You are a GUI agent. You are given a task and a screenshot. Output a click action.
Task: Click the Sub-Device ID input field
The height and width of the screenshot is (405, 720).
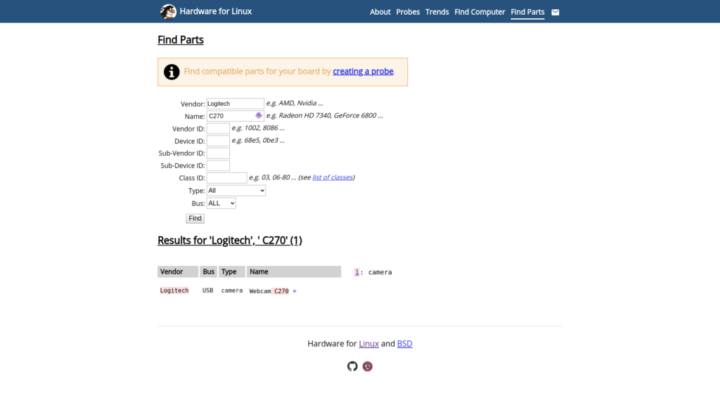click(x=218, y=165)
